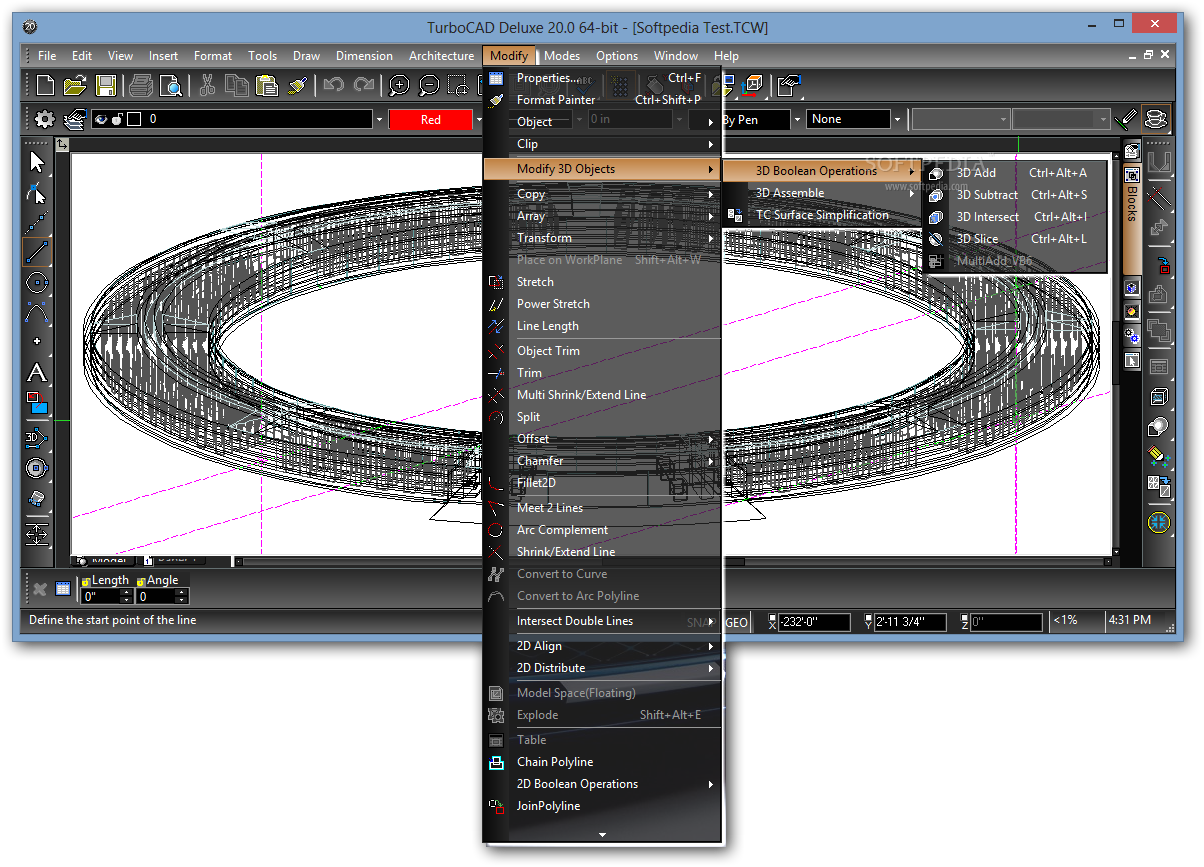The width and height of the screenshot is (1204, 867).
Task: Click the 3D Slice icon in submenu
Action: point(936,239)
